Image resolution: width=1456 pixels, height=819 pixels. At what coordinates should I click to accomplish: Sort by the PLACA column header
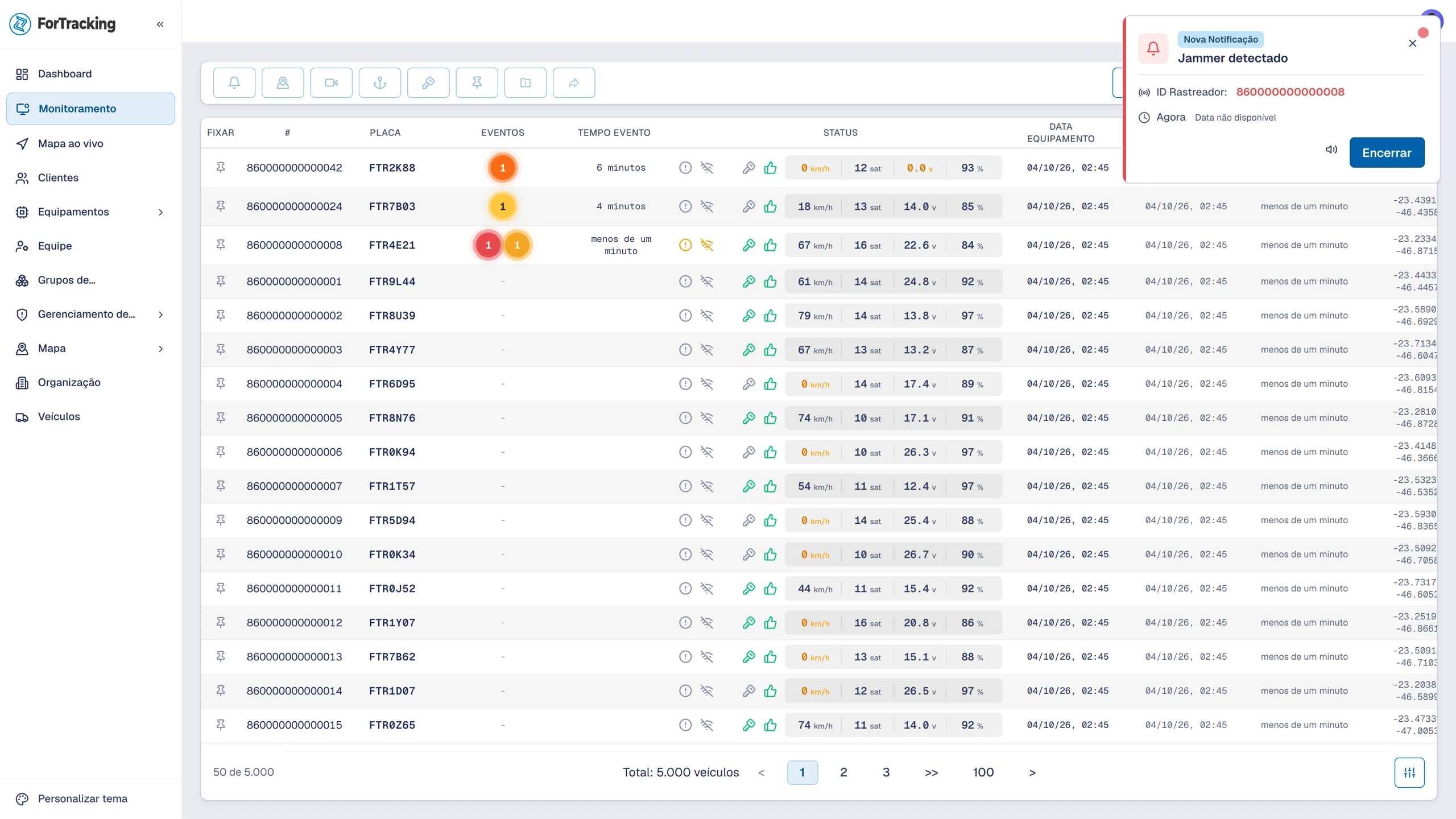pyautogui.click(x=385, y=133)
